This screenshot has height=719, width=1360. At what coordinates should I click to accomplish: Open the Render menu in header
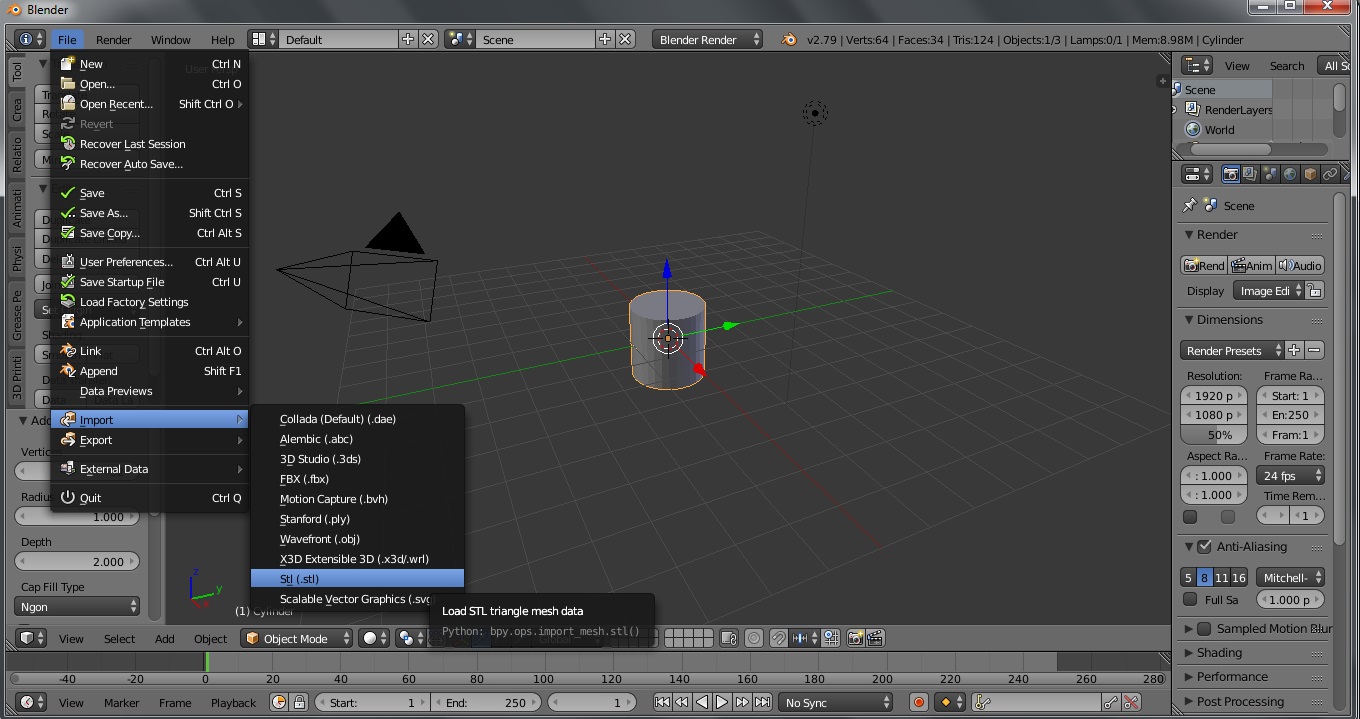pyautogui.click(x=113, y=39)
